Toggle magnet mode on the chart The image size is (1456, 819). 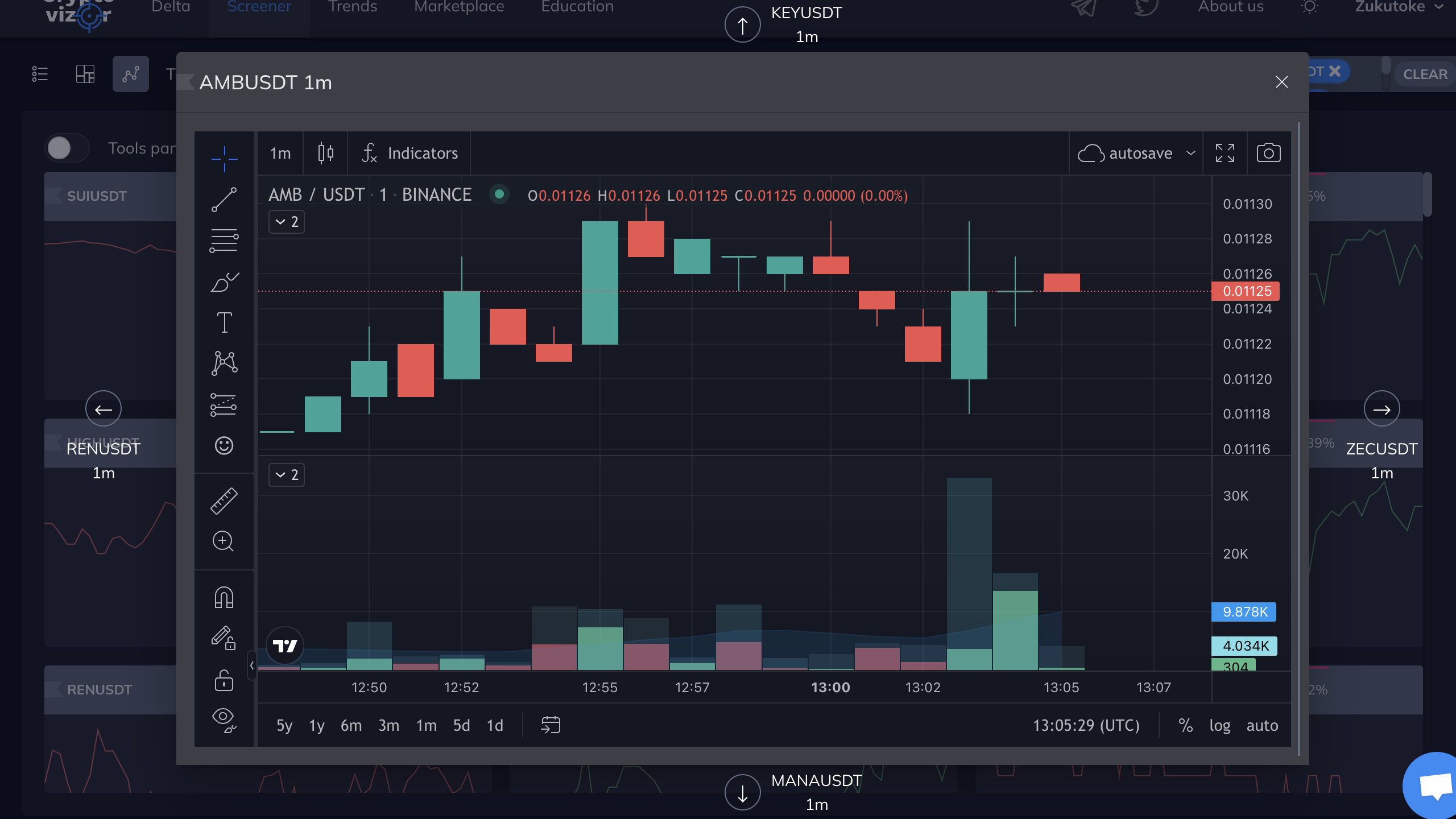point(224,598)
